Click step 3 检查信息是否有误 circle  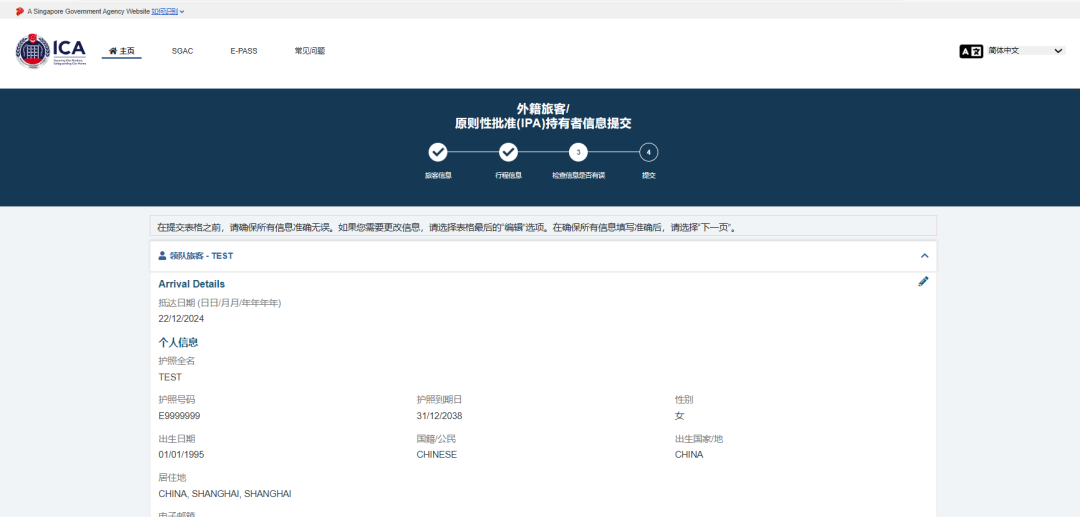click(x=579, y=152)
